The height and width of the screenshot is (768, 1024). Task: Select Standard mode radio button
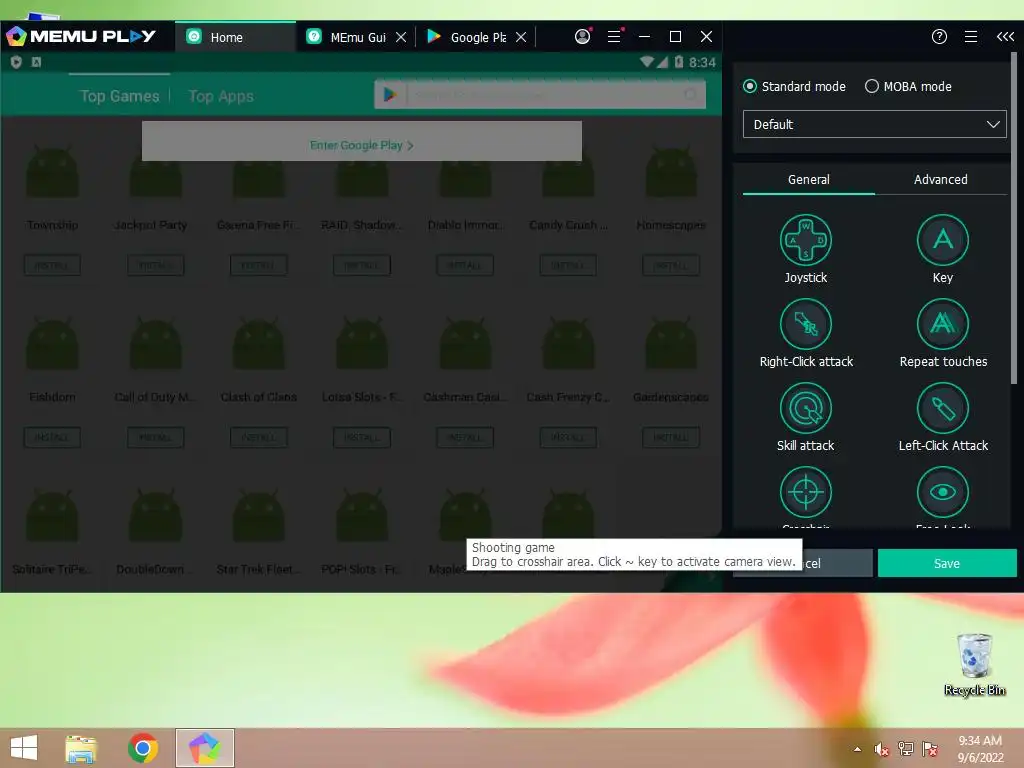750,86
